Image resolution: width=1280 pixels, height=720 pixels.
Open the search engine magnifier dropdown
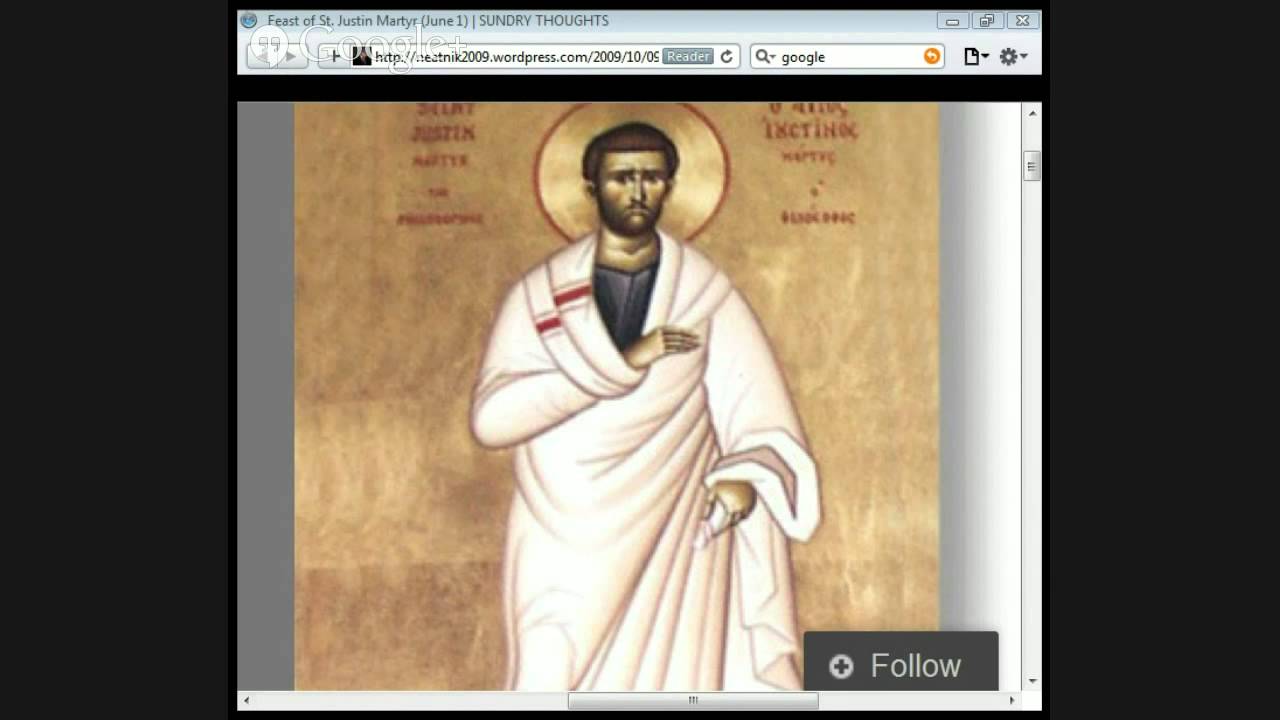point(765,57)
